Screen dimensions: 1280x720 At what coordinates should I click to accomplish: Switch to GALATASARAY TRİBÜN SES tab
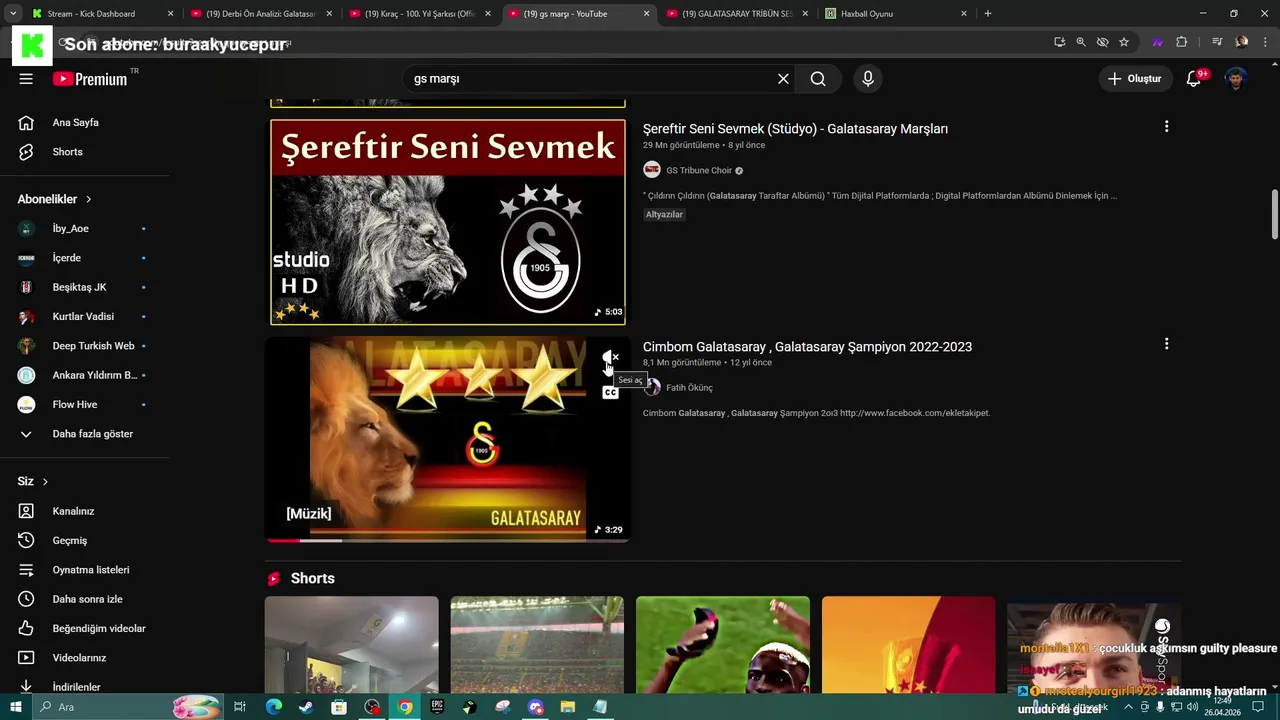click(x=738, y=14)
